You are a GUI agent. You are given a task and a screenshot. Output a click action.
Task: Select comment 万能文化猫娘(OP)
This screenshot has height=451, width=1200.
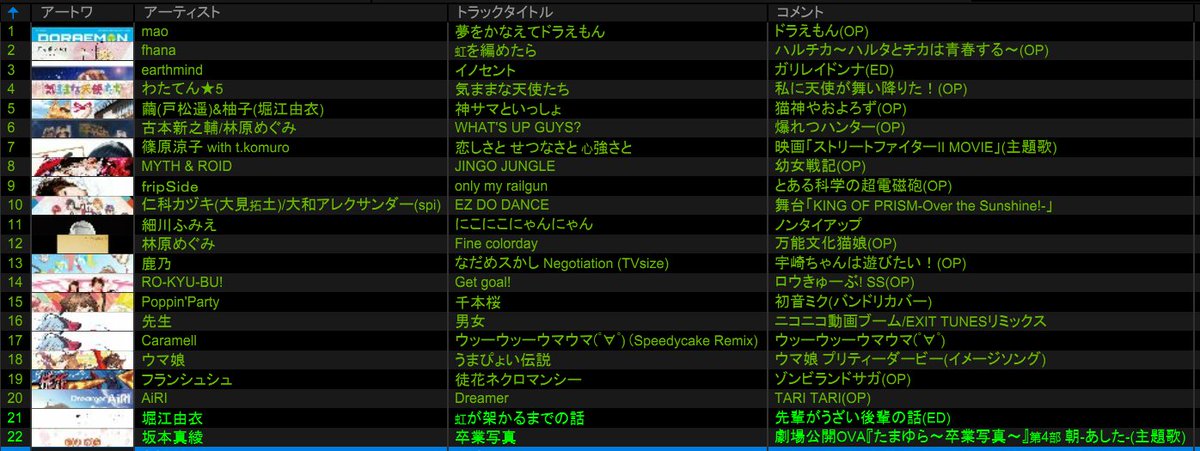click(836, 244)
